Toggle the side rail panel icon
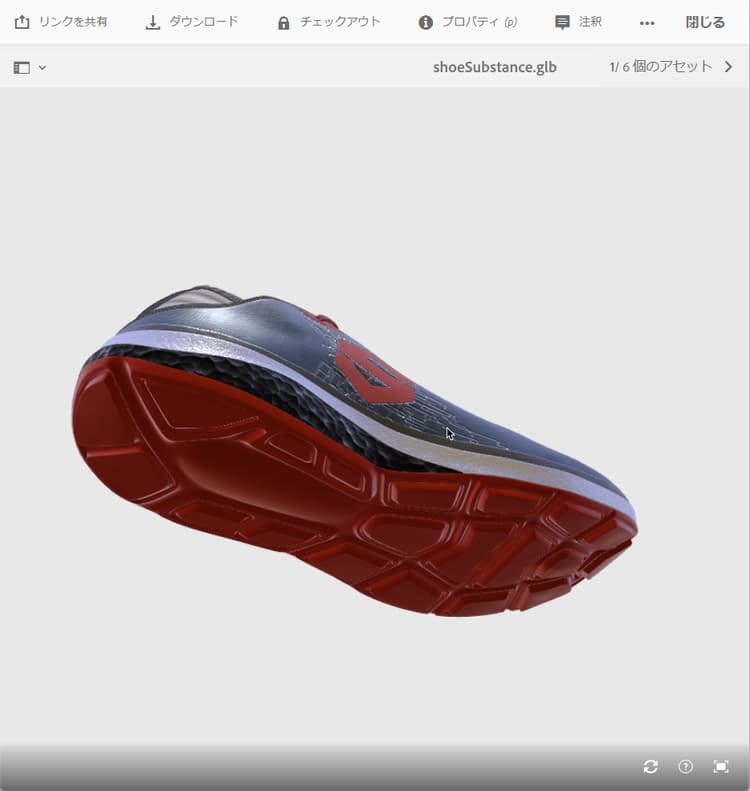Viewport: 750px width, 791px height. coord(22,68)
